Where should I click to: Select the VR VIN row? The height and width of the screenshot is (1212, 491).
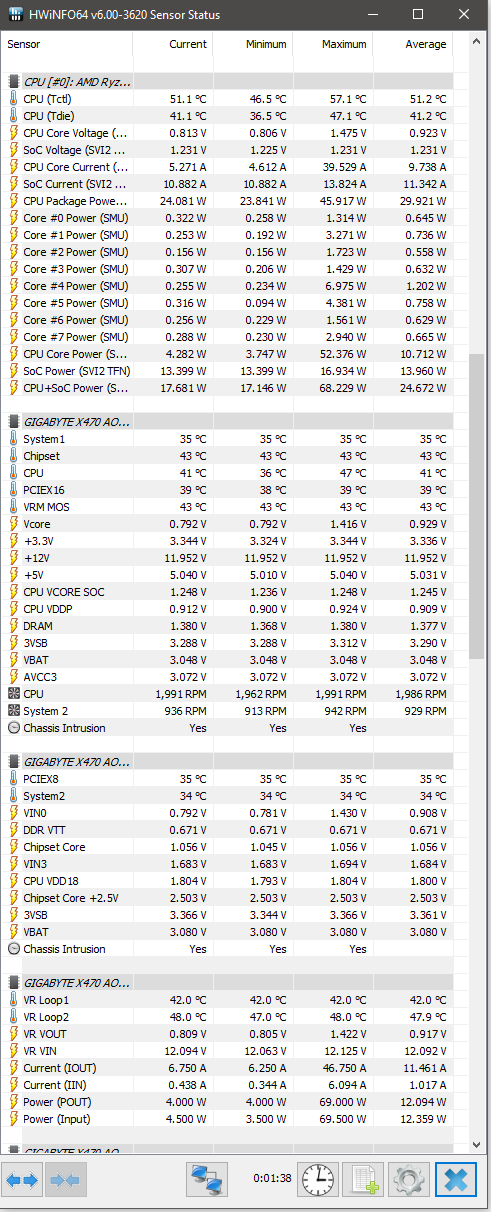227,1051
